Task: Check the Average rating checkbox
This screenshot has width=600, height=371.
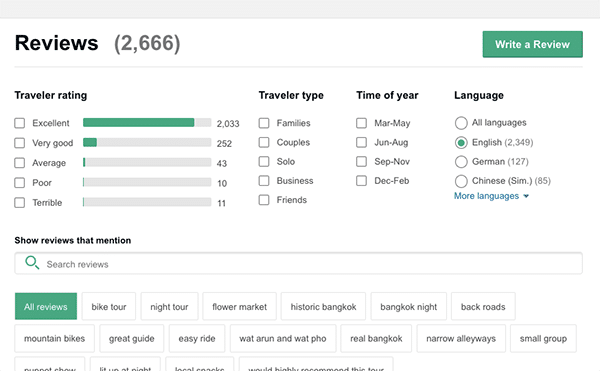Action: coord(20,163)
